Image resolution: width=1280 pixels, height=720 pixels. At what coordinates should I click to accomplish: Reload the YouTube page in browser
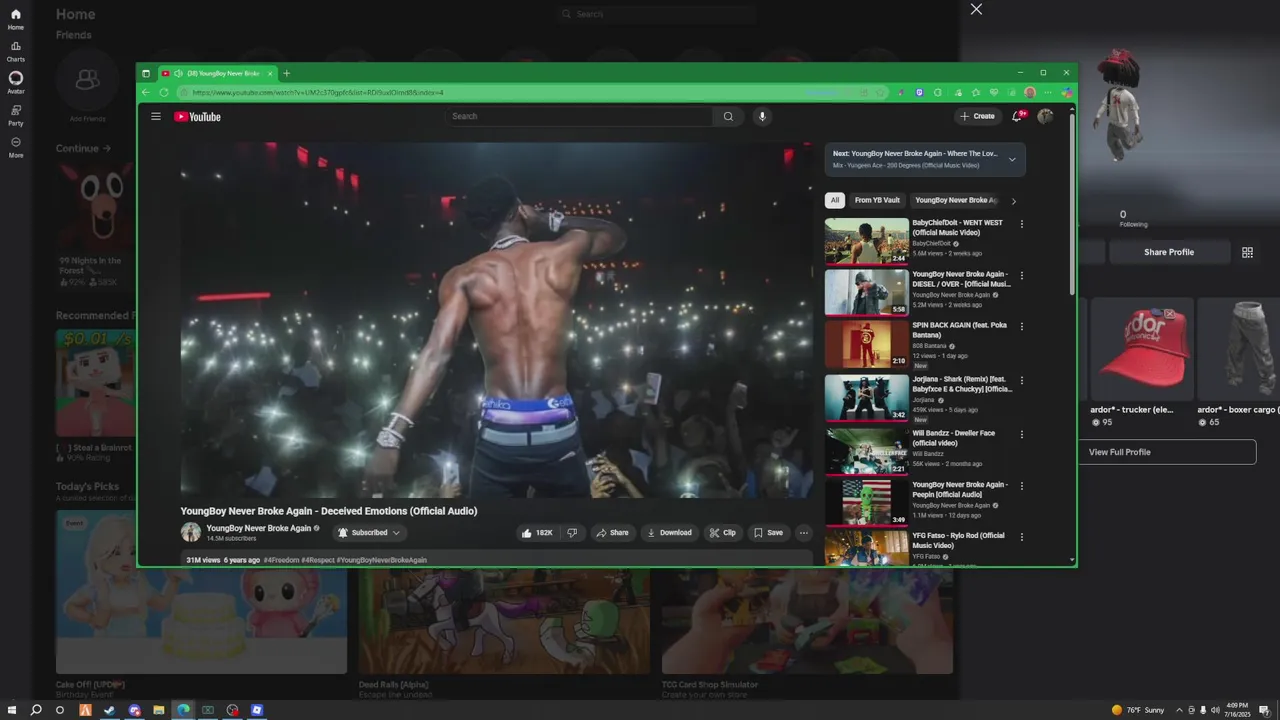pyautogui.click(x=164, y=92)
